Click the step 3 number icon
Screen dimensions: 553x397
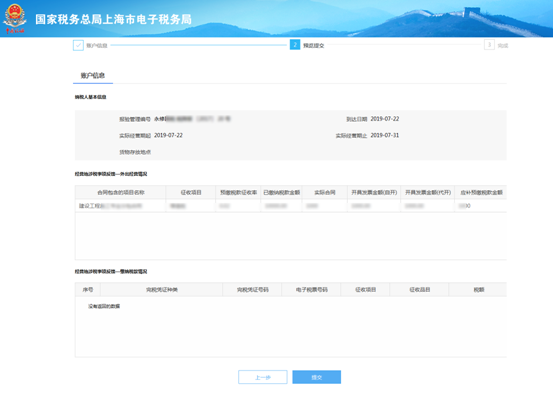click(x=489, y=45)
